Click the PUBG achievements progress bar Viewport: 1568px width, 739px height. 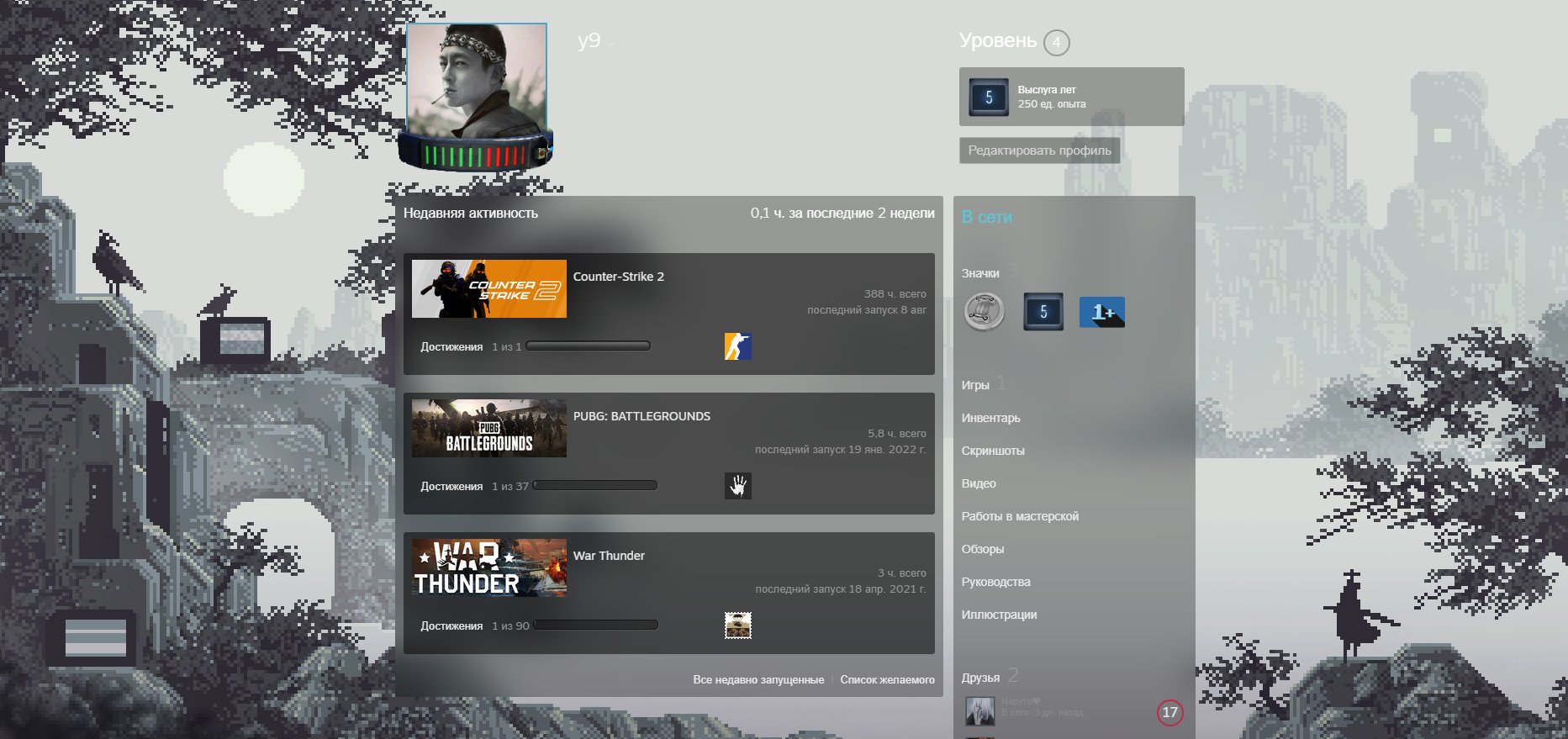pos(594,485)
